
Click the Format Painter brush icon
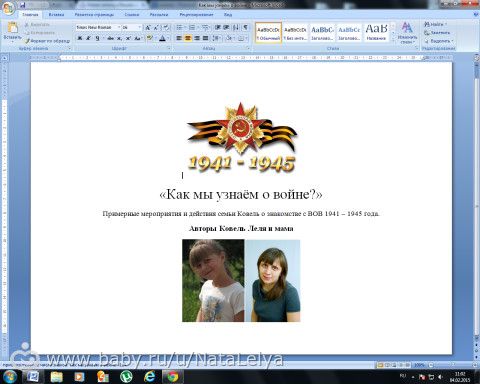click(28, 41)
